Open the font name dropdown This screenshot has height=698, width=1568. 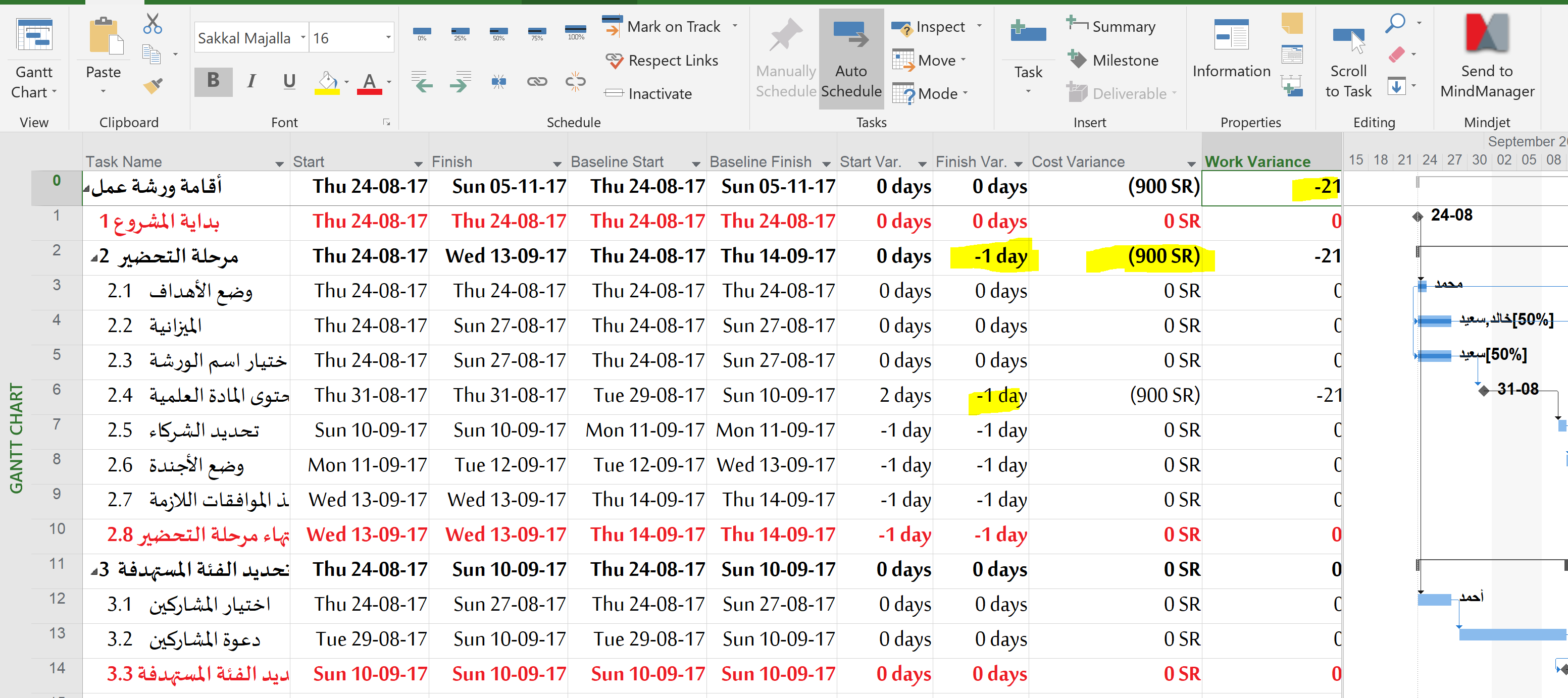[302, 38]
